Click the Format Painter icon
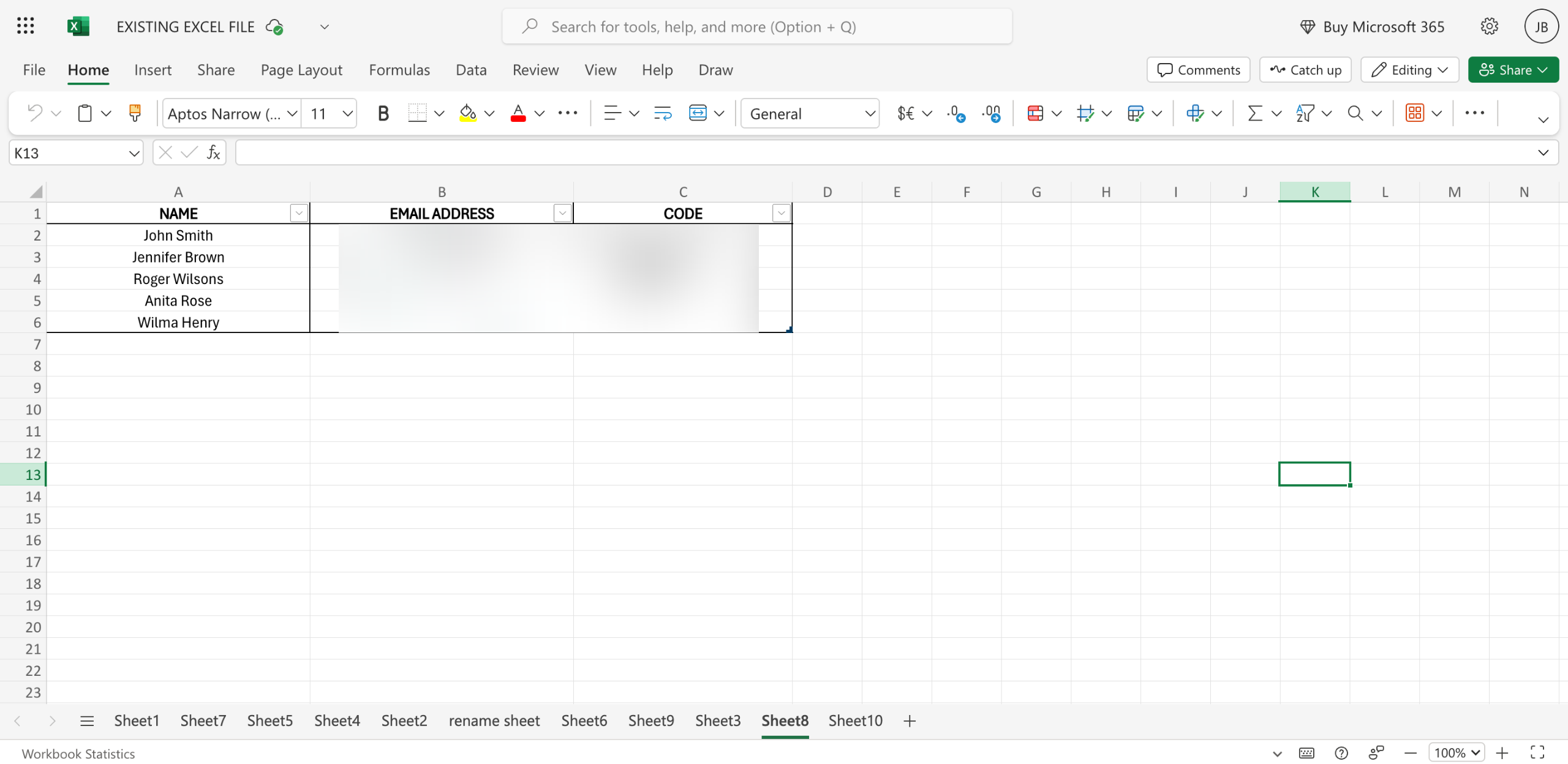Screen dimensions: 1568x764 (135, 113)
